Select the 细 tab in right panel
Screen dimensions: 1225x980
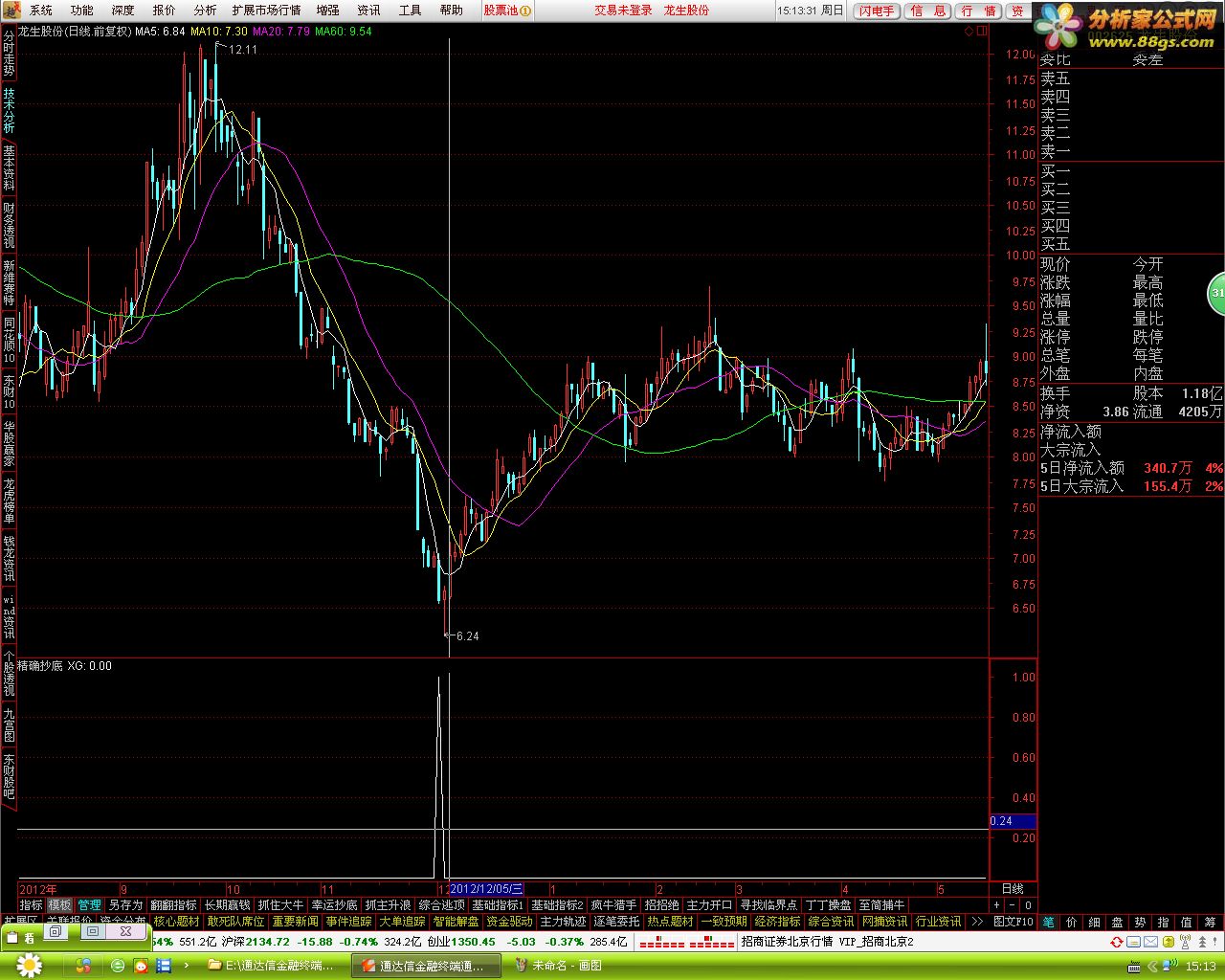click(x=1094, y=922)
